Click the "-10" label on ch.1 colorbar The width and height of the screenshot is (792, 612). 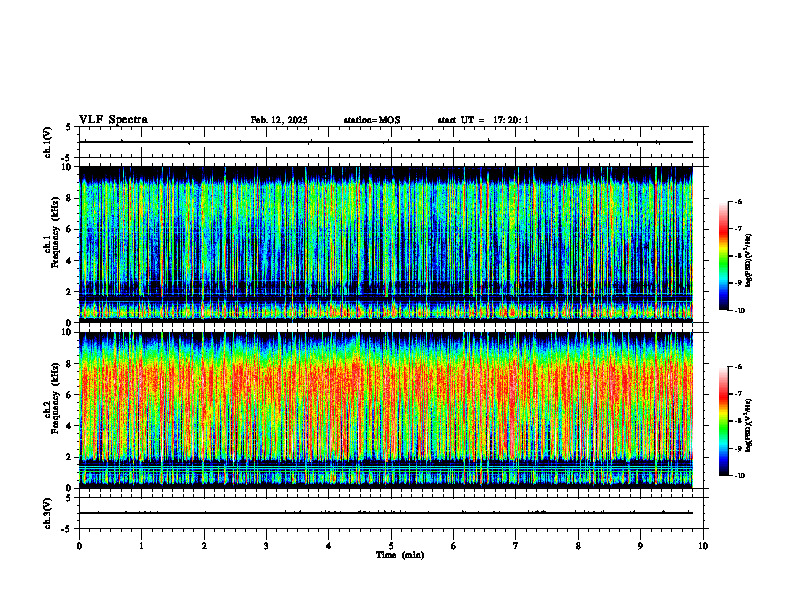[740, 311]
